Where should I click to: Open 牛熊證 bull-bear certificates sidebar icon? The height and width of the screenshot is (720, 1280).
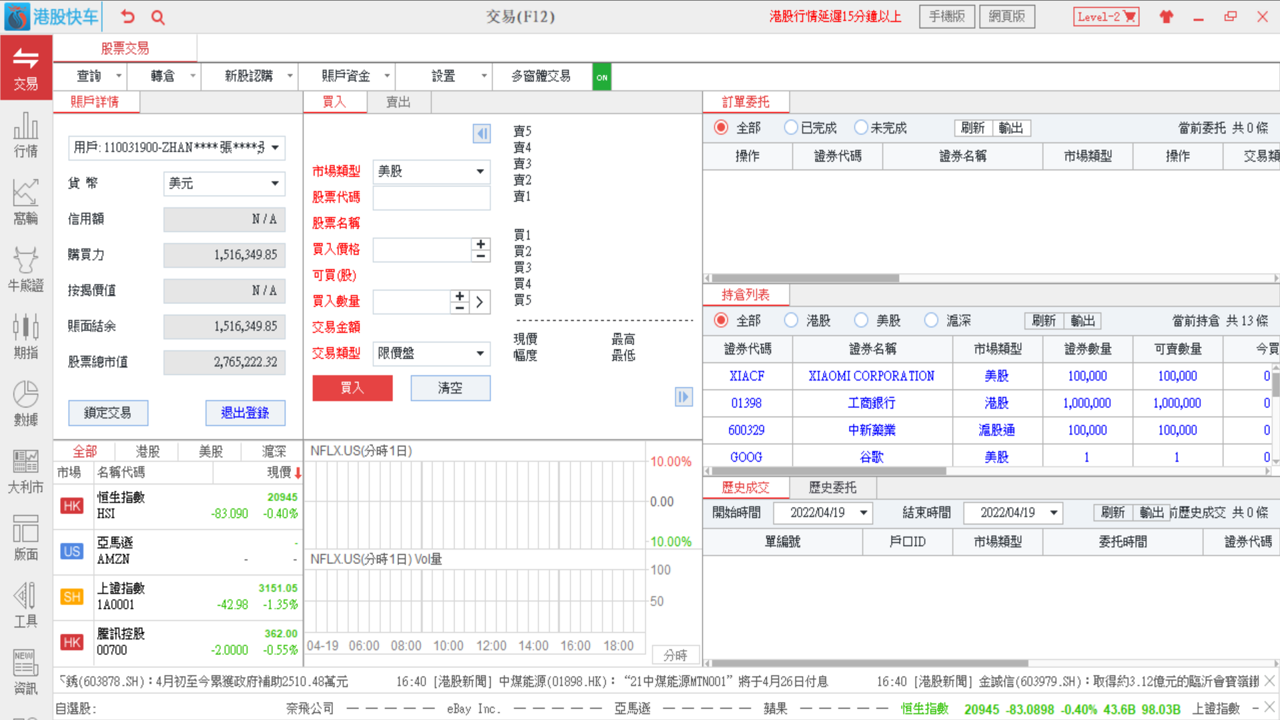click(26, 270)
